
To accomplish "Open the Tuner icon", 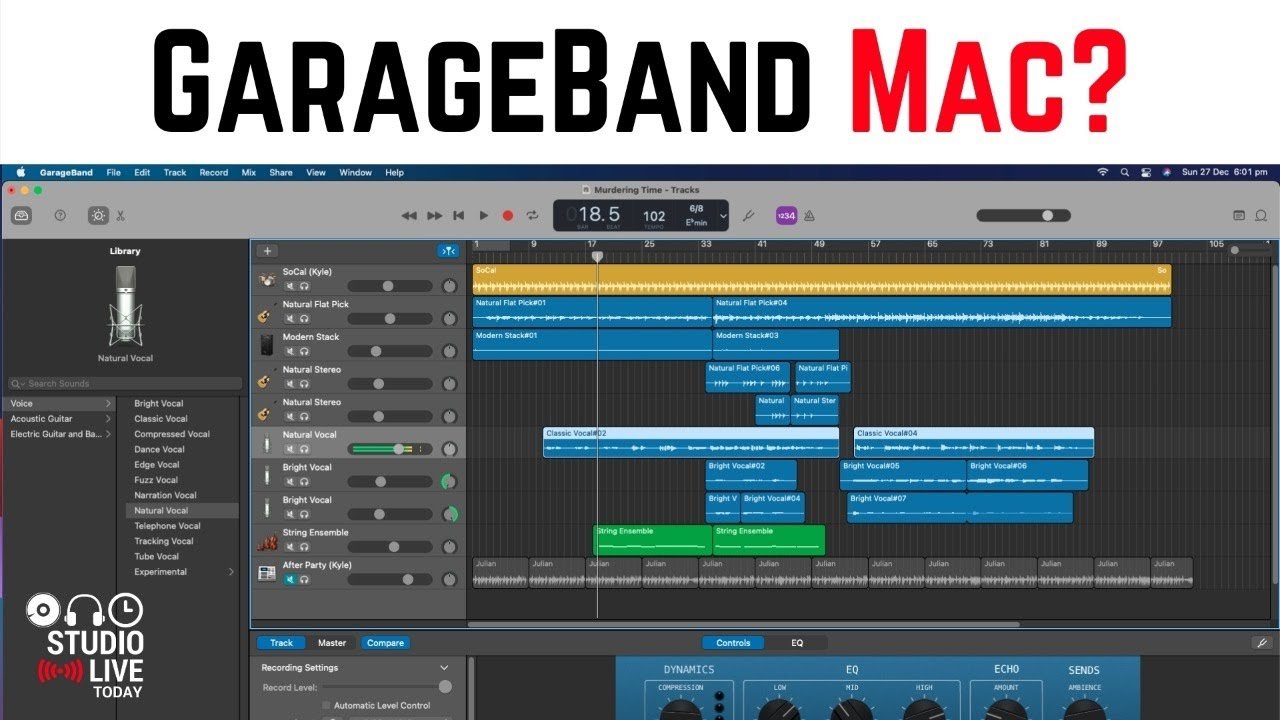I will [748, 215].
